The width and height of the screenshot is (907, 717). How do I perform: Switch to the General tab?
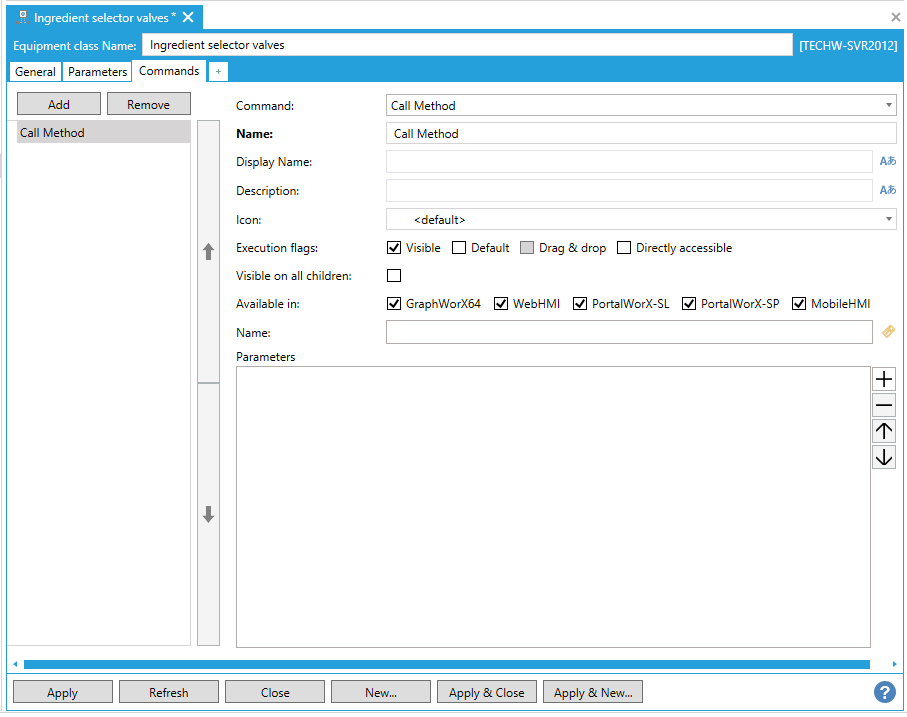[35, 72]
